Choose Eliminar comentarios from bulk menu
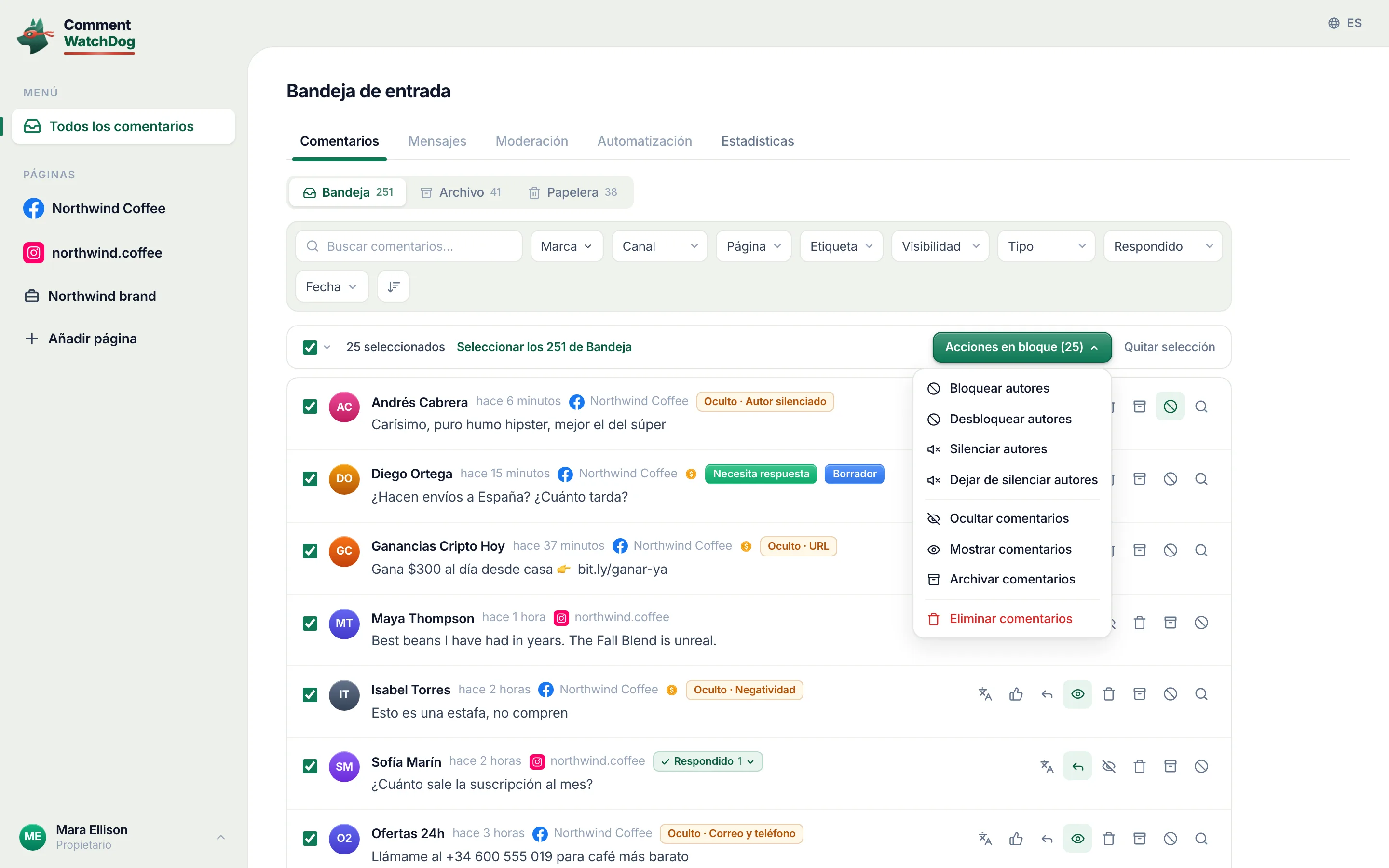Image resolution: width=1389 pixels, height=868 pixels. pyautogui.click(x=1012, y=619)
